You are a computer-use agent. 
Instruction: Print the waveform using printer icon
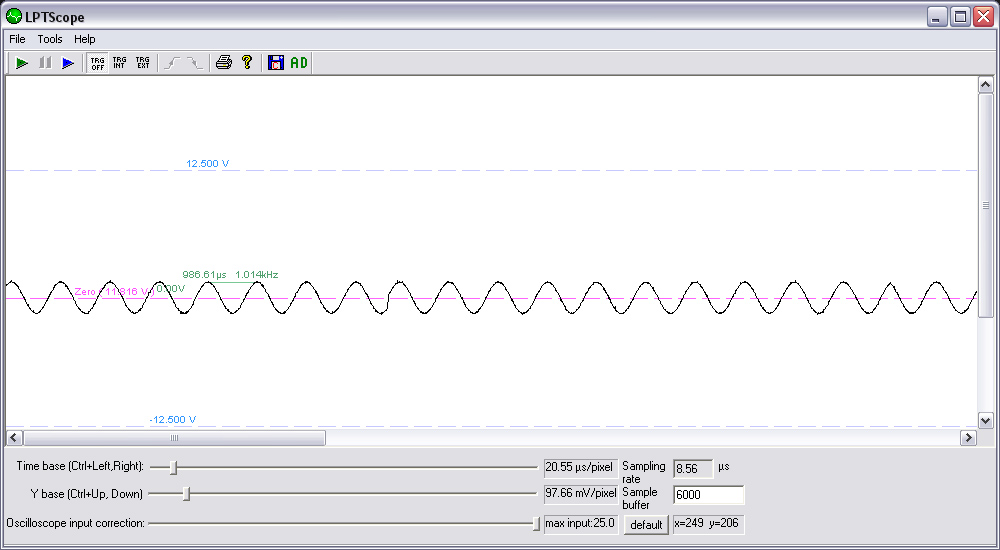pos(224,63)
